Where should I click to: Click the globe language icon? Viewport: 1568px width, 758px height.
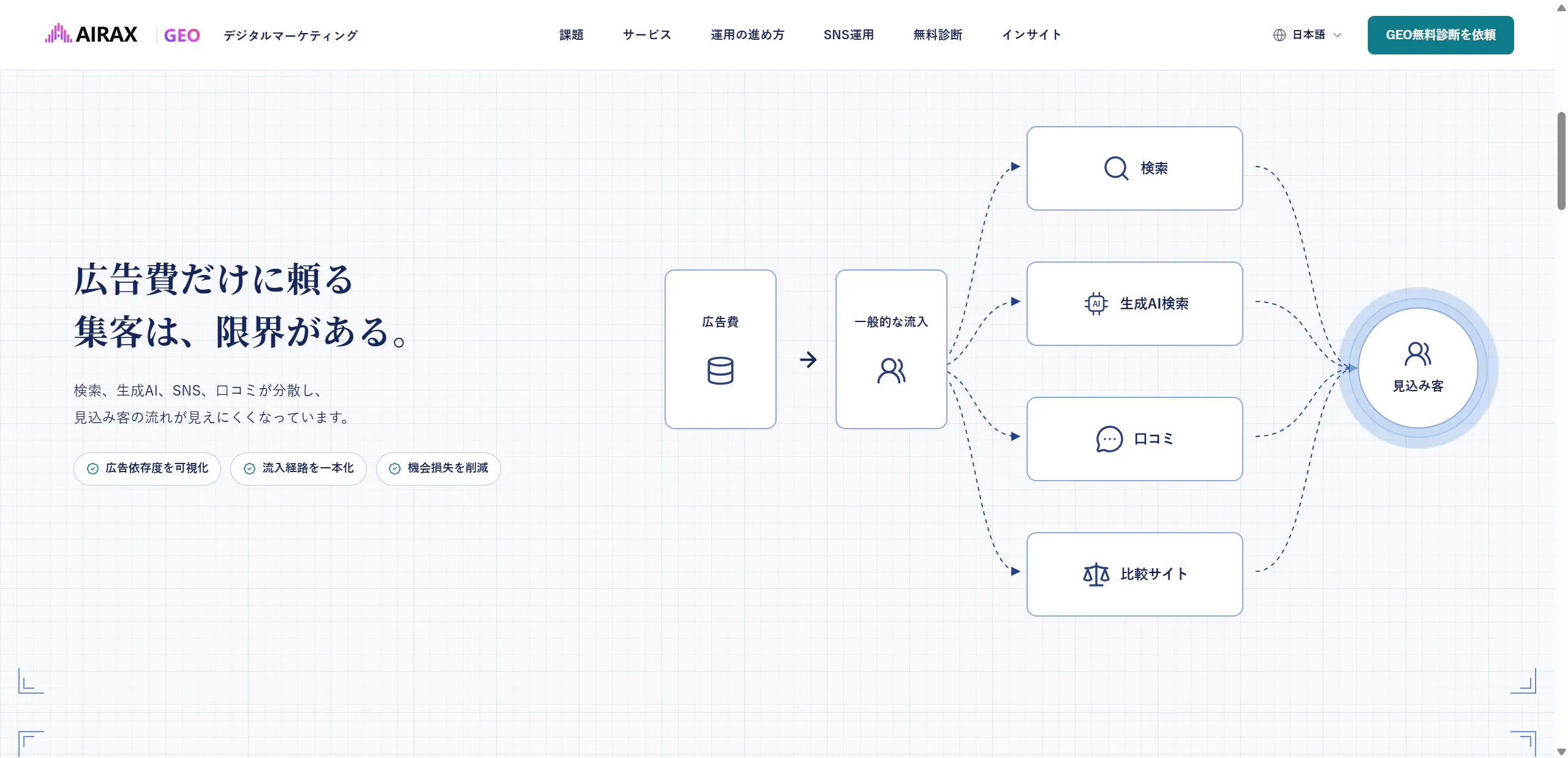point(1280,35)
